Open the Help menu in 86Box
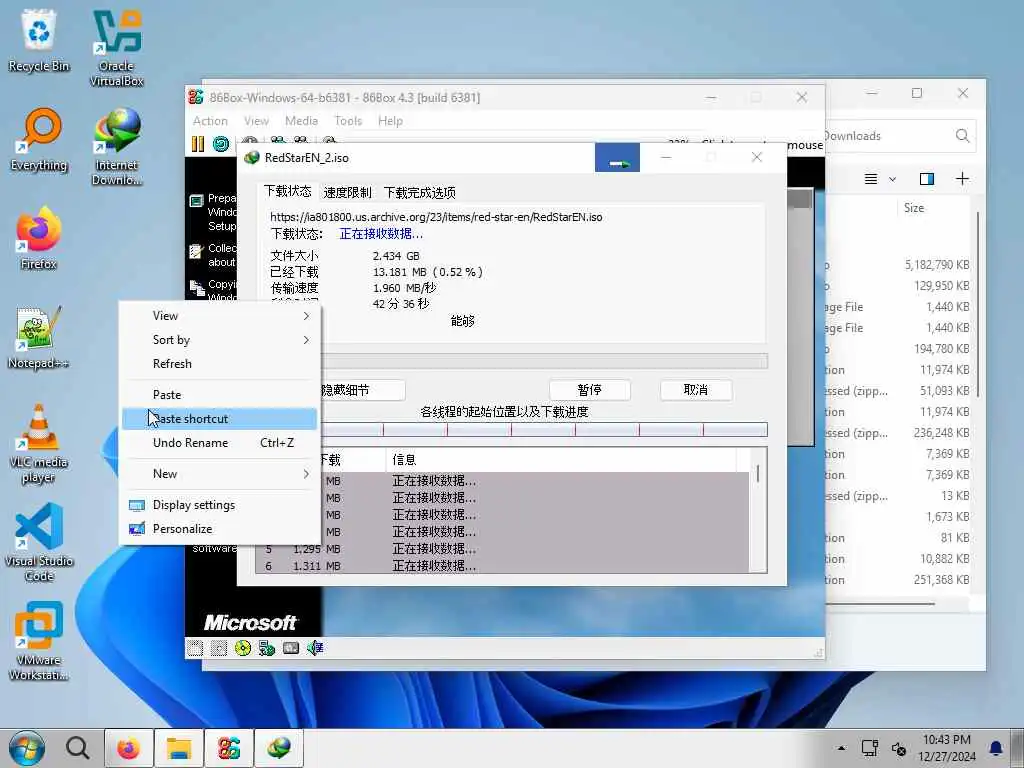This screenshot has height=768, width=1024. coord(391,121)
